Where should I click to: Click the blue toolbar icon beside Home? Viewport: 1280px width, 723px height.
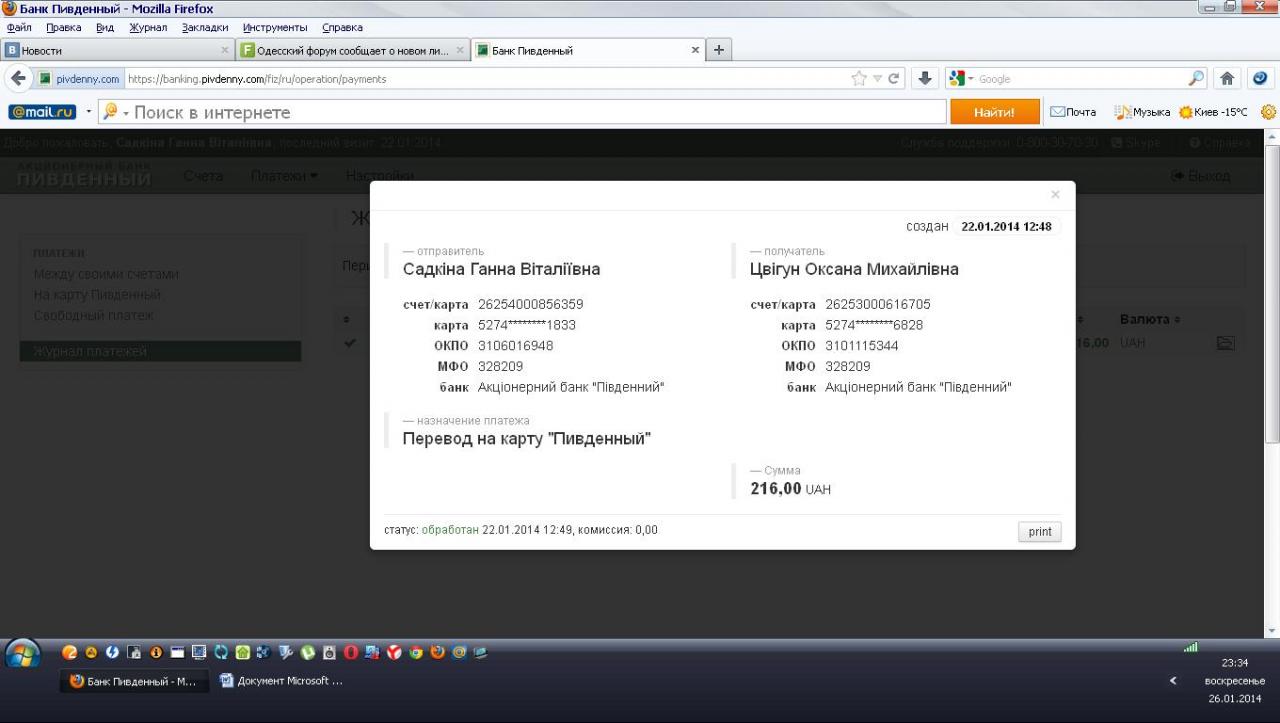pyautogui.click(x=1260, y=79)
